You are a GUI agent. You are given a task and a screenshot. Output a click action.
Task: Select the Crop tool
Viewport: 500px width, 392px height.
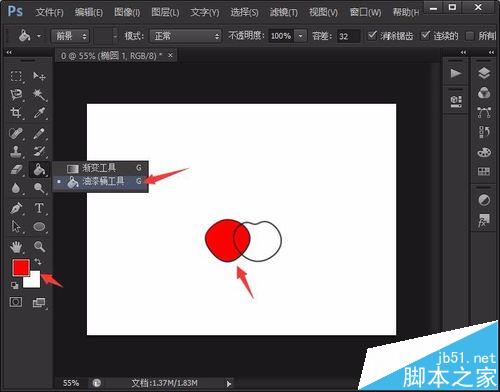(x=16, y=113)
